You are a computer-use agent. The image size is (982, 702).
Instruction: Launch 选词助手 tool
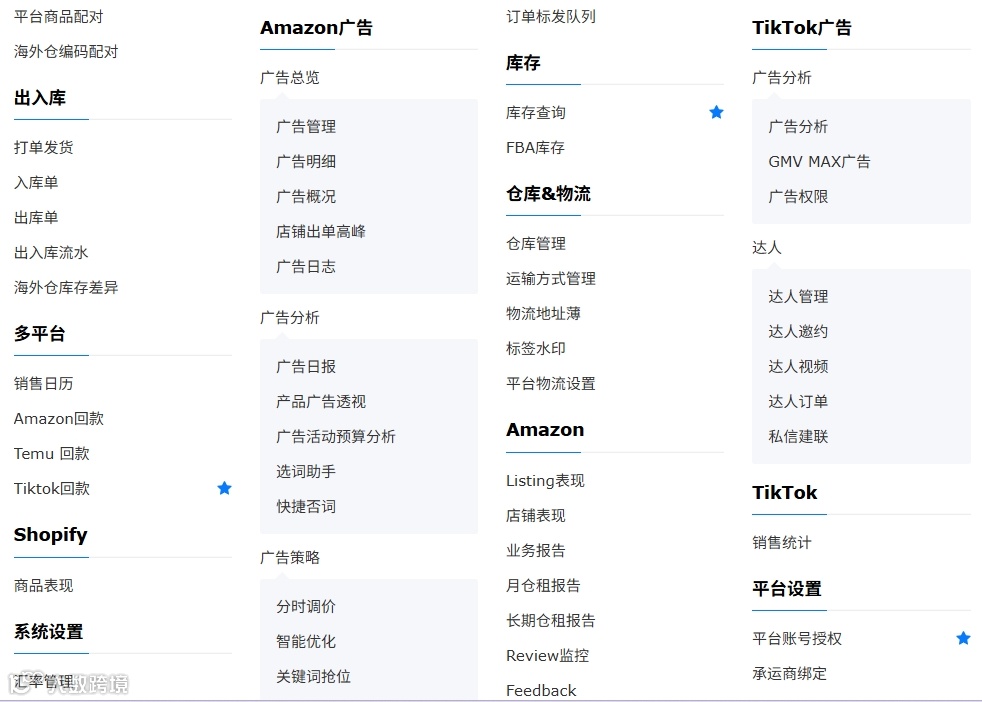click(x=306, y=472)
